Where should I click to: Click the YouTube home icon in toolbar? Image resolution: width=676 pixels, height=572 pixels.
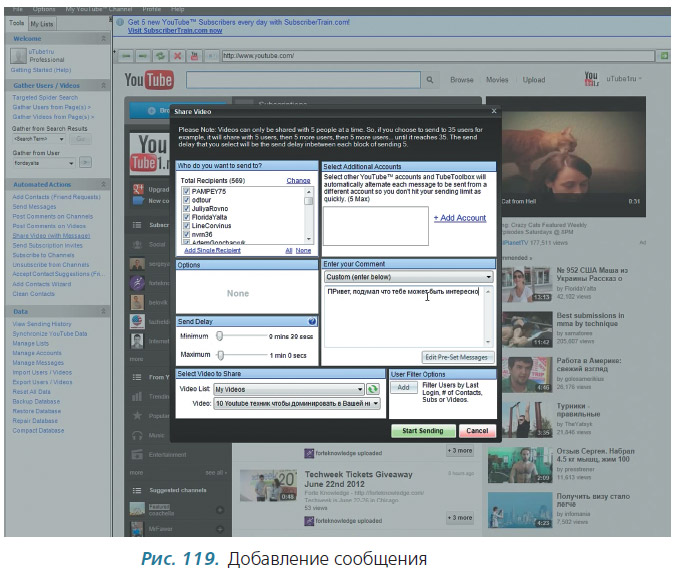coord(194,56)
